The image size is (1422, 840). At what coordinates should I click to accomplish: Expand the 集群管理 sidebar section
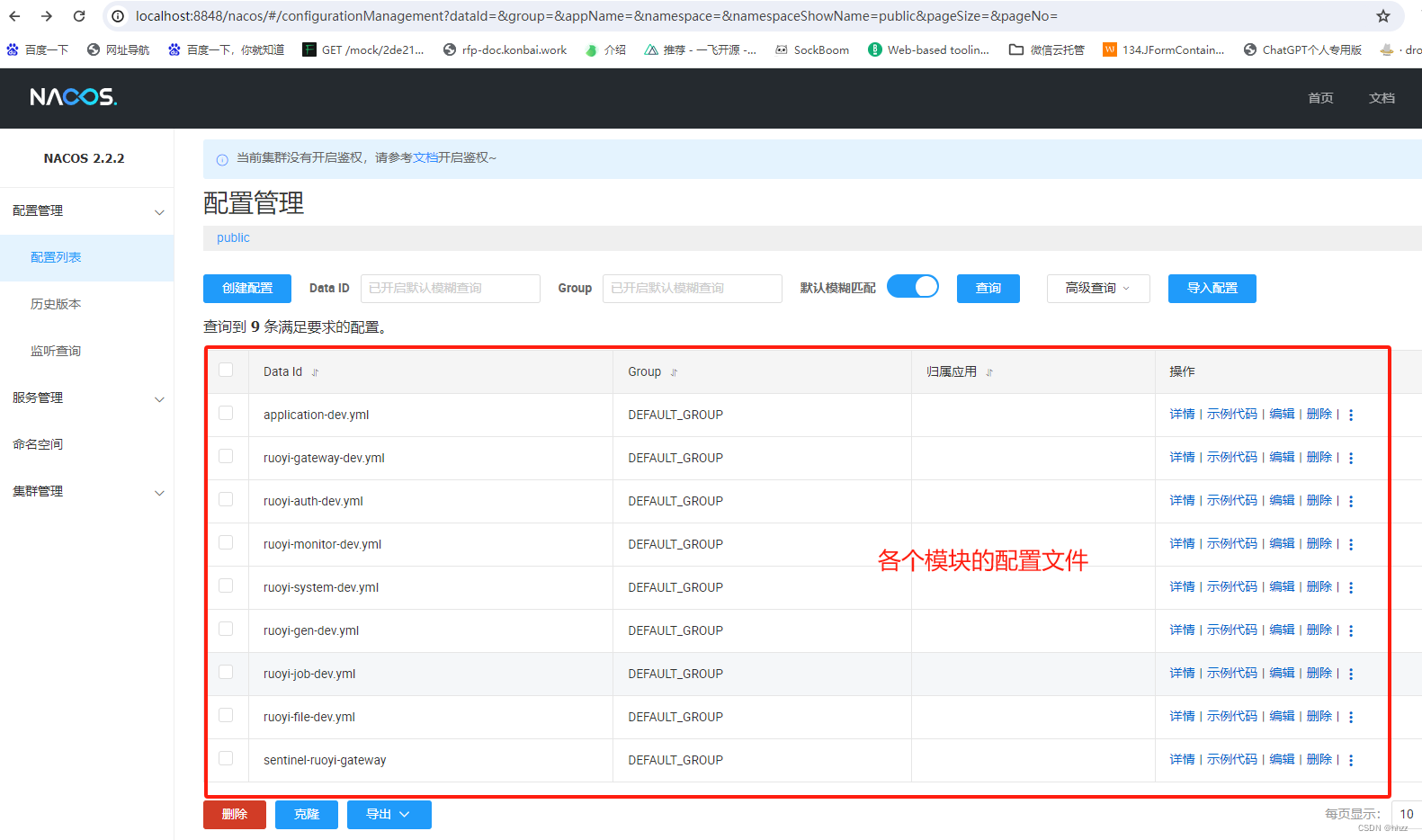(87, 492)
